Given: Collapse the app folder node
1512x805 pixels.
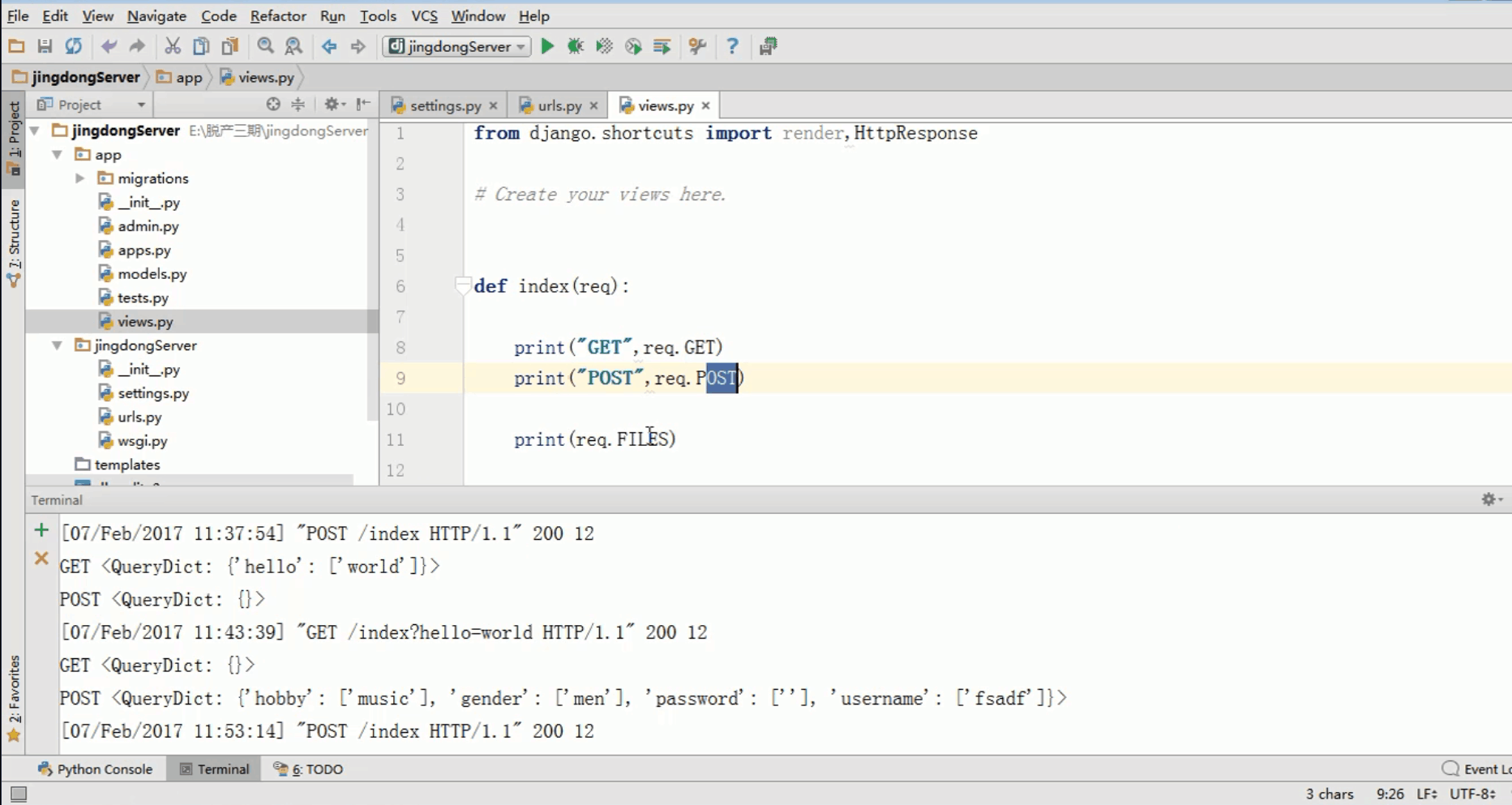Looking at the screenshot, I should (58, 154).
